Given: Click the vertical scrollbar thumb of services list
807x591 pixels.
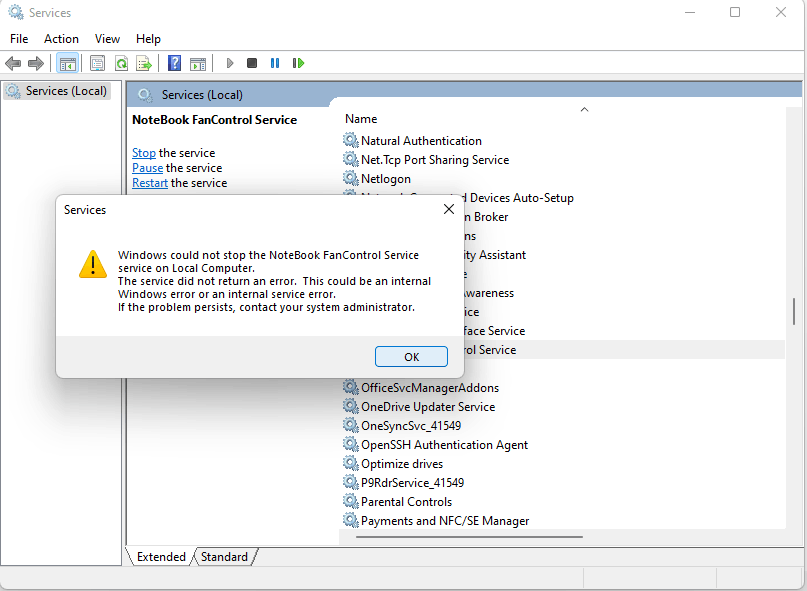Looking at the screenshot, I should (x=794, y=311).
